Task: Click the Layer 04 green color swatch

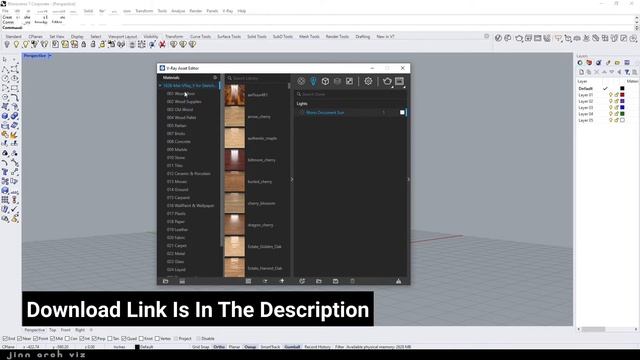Action: tap(622, 114)
